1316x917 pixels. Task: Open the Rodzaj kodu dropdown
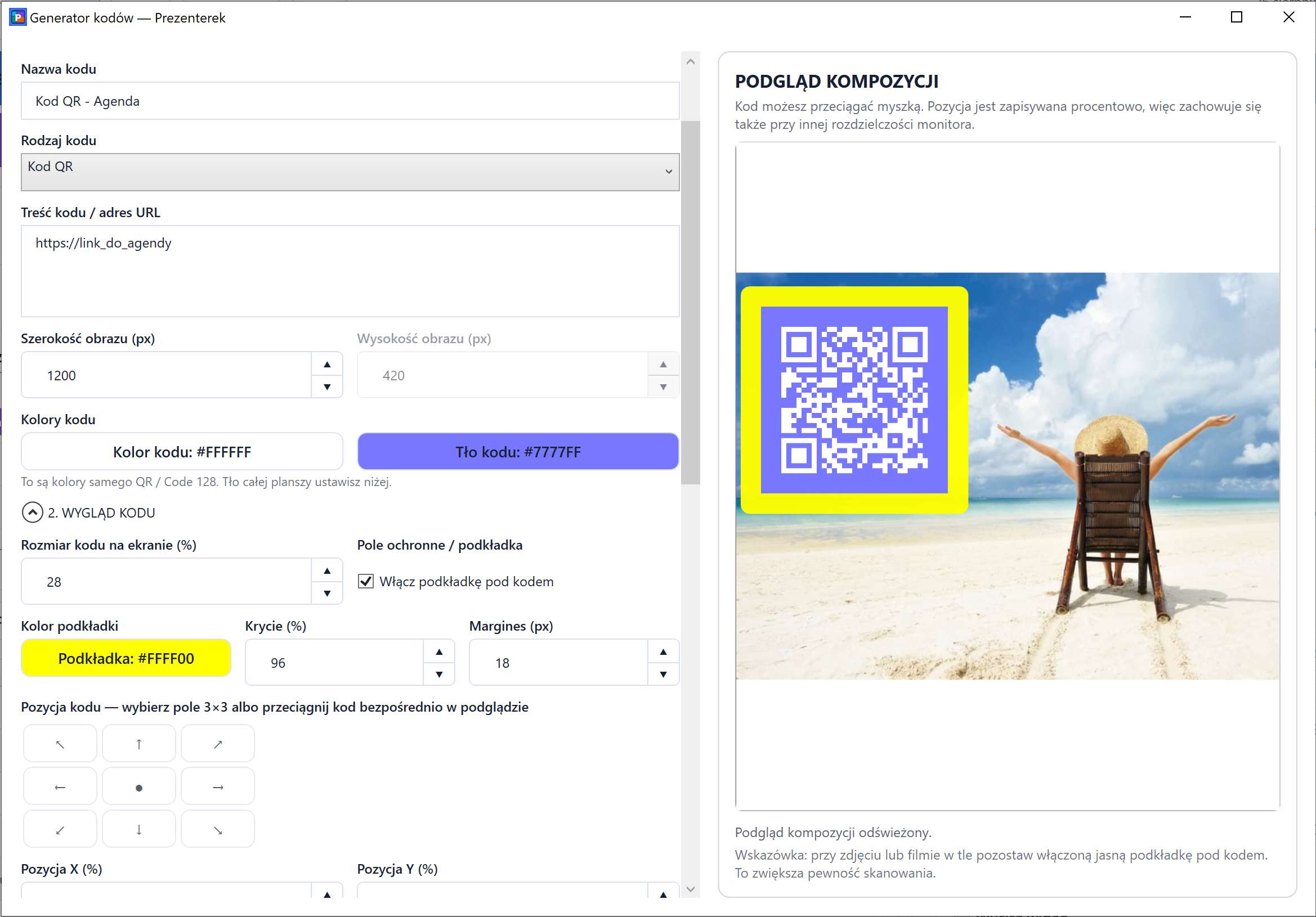[350, 172]
